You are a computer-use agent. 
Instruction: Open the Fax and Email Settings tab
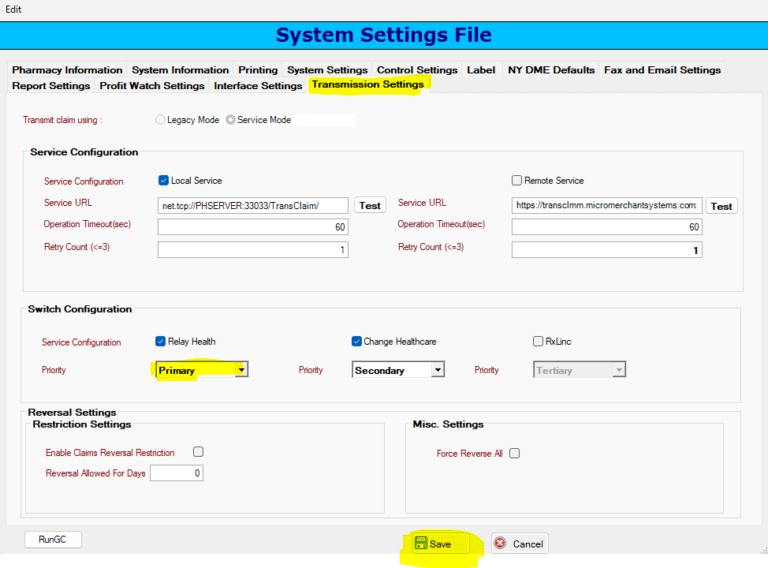point(662,70)
